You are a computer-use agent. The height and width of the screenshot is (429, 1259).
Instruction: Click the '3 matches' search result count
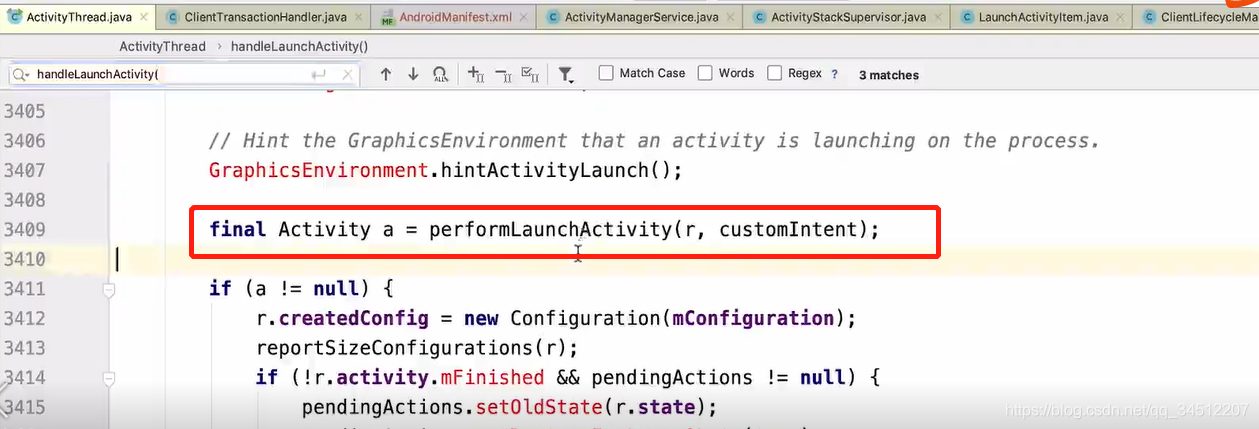pos(889,75)
